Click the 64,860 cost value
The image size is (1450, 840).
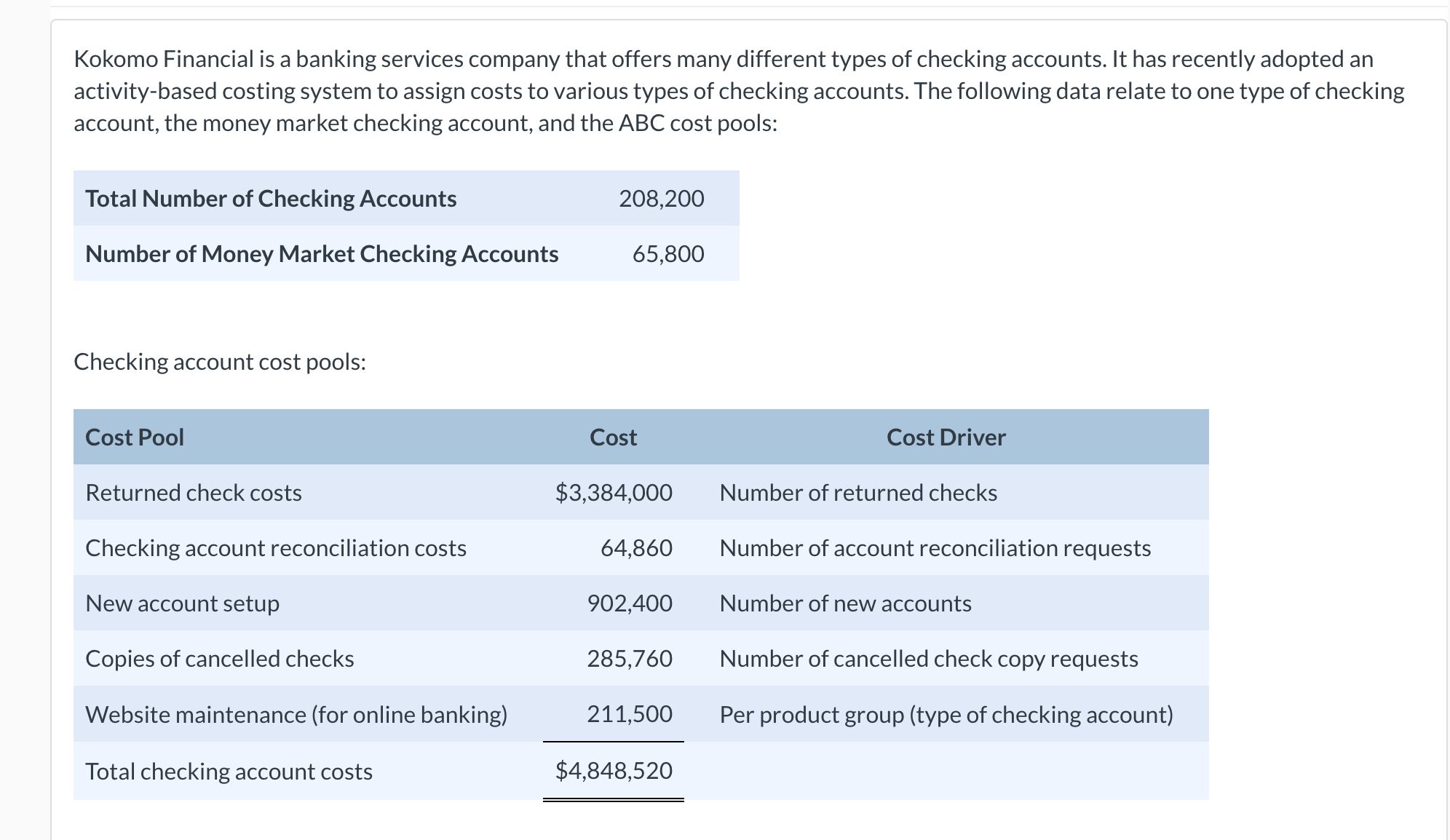pyautogui.click(x=636, y=548)
